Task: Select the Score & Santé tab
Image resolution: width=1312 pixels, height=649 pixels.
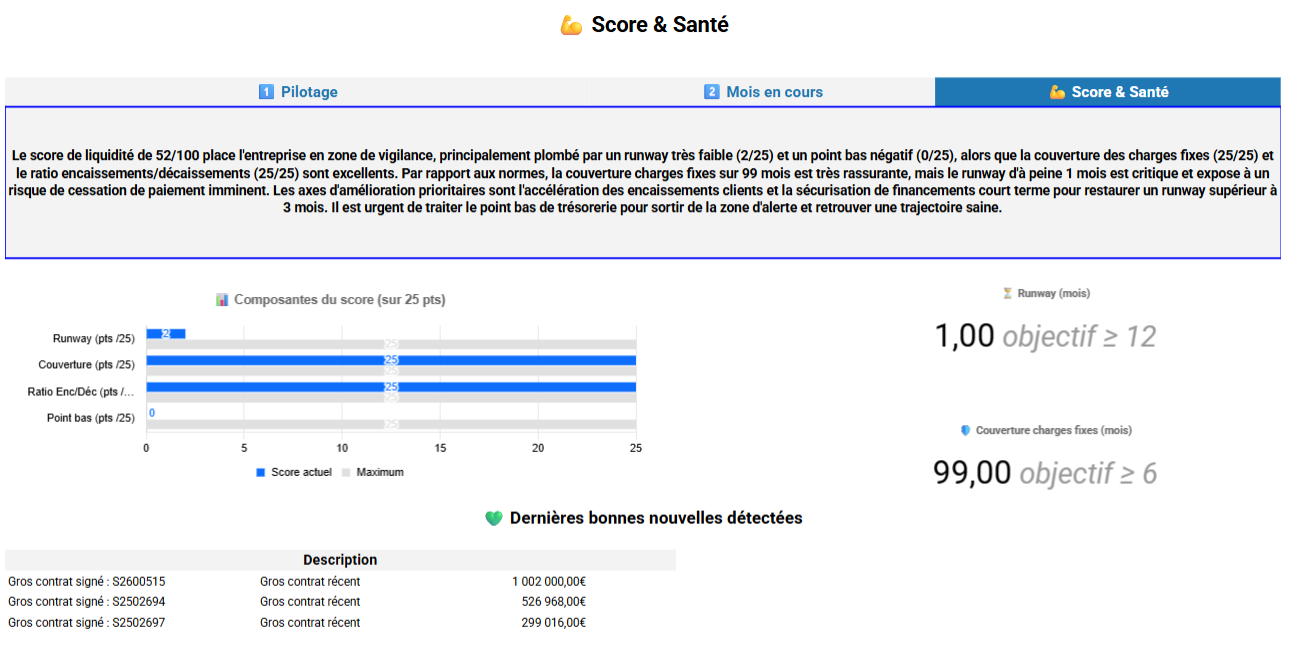Action: pos(1108,92)
